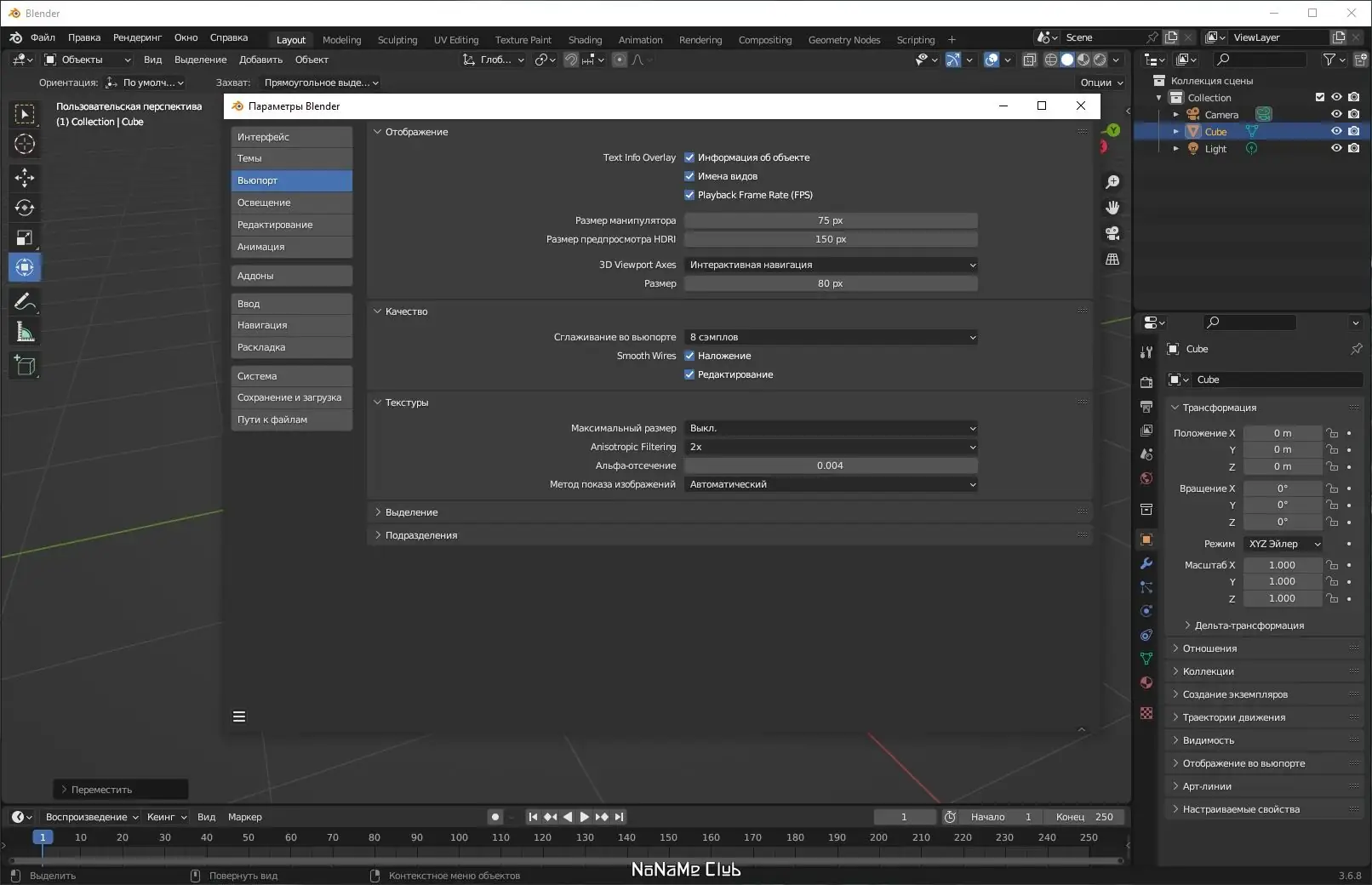Uncheck the 'Информация об объекте' checkbox
Image resolution: width=1372 pixels, height=885 pixels.
689,157
